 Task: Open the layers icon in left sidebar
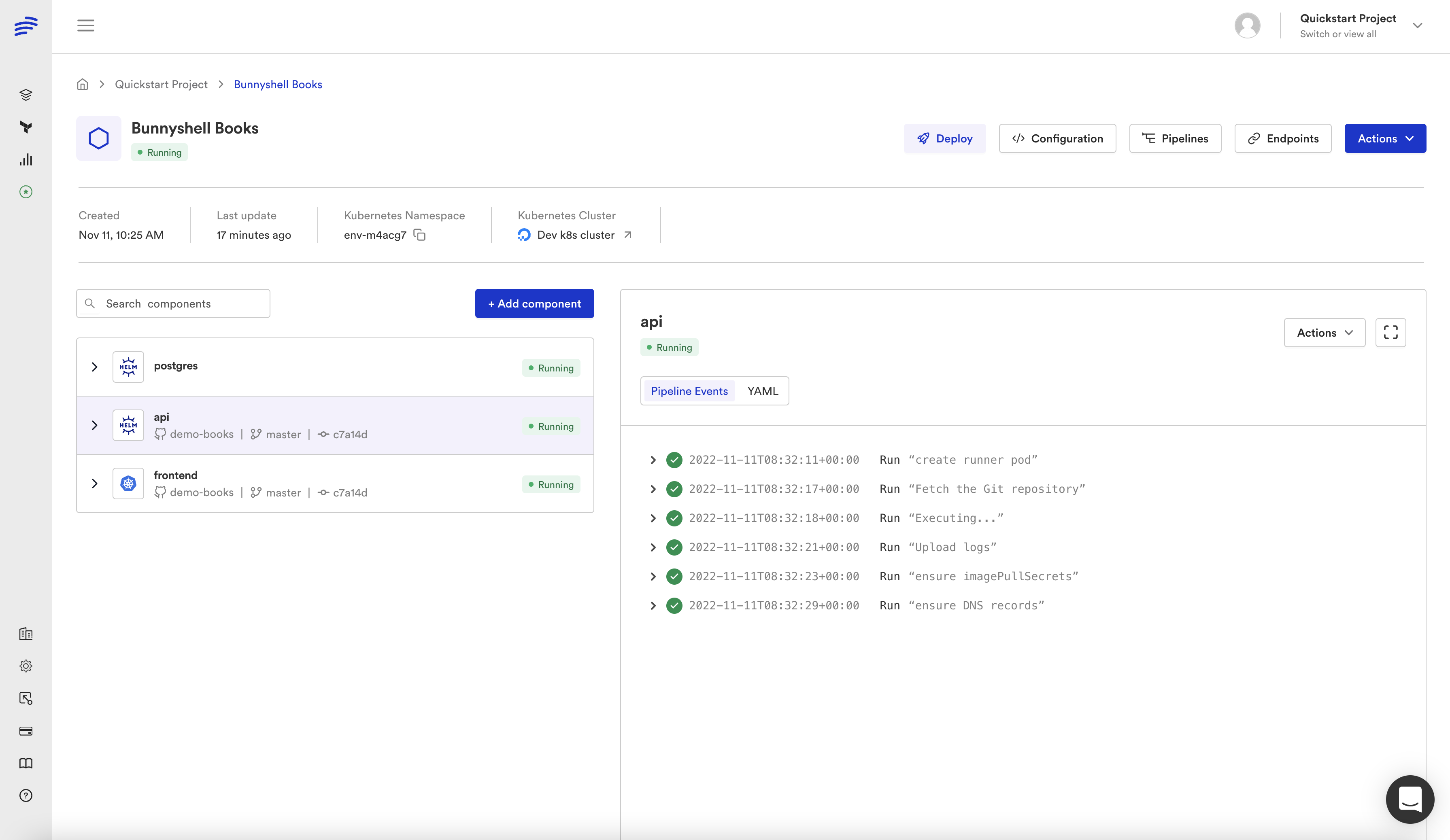click(26, 95)
